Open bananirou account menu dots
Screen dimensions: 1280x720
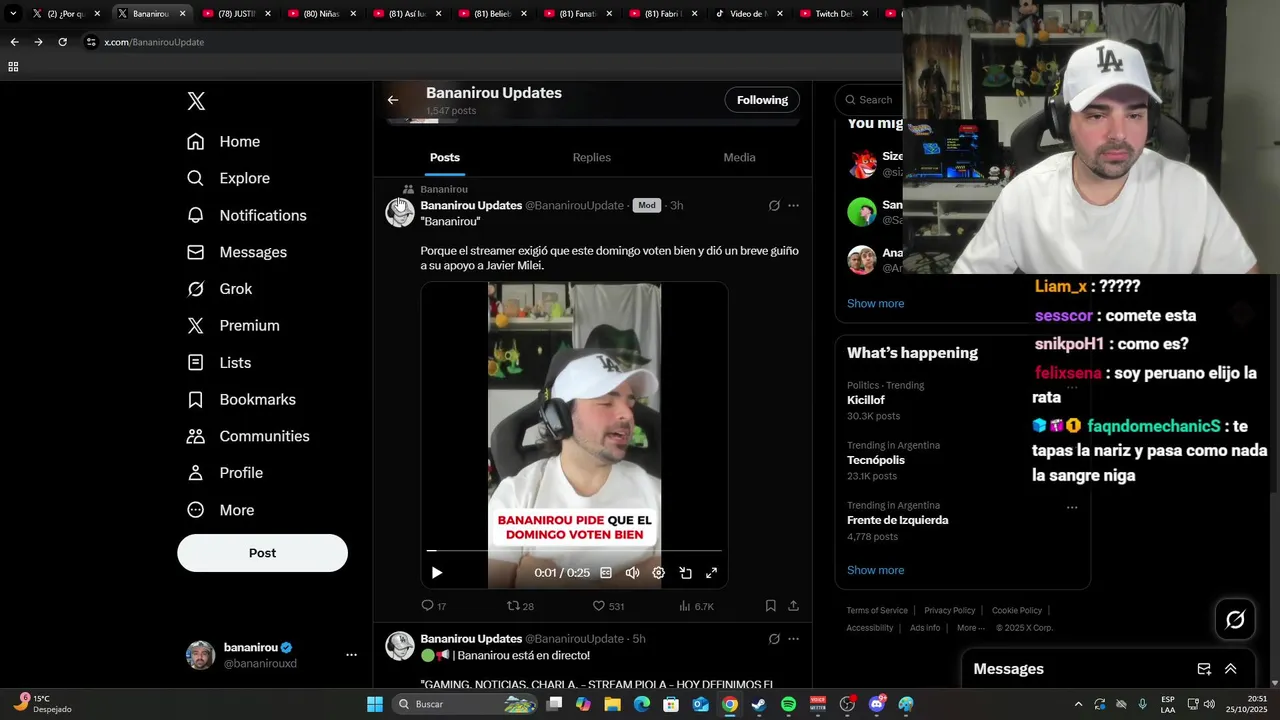pos(351,655)
